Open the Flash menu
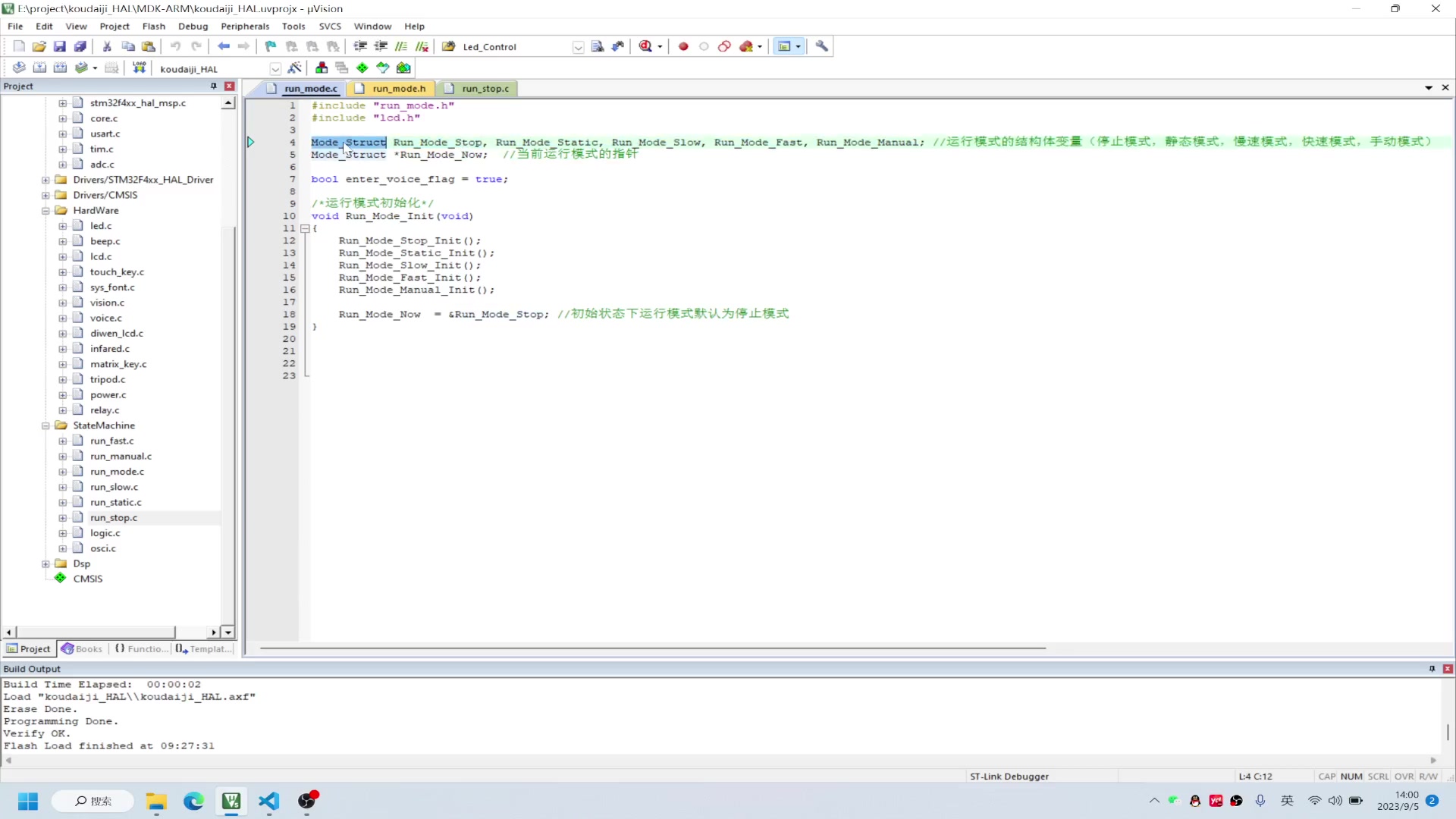Viewport: 1456px width, 819px height. click(x=153, y=26)
